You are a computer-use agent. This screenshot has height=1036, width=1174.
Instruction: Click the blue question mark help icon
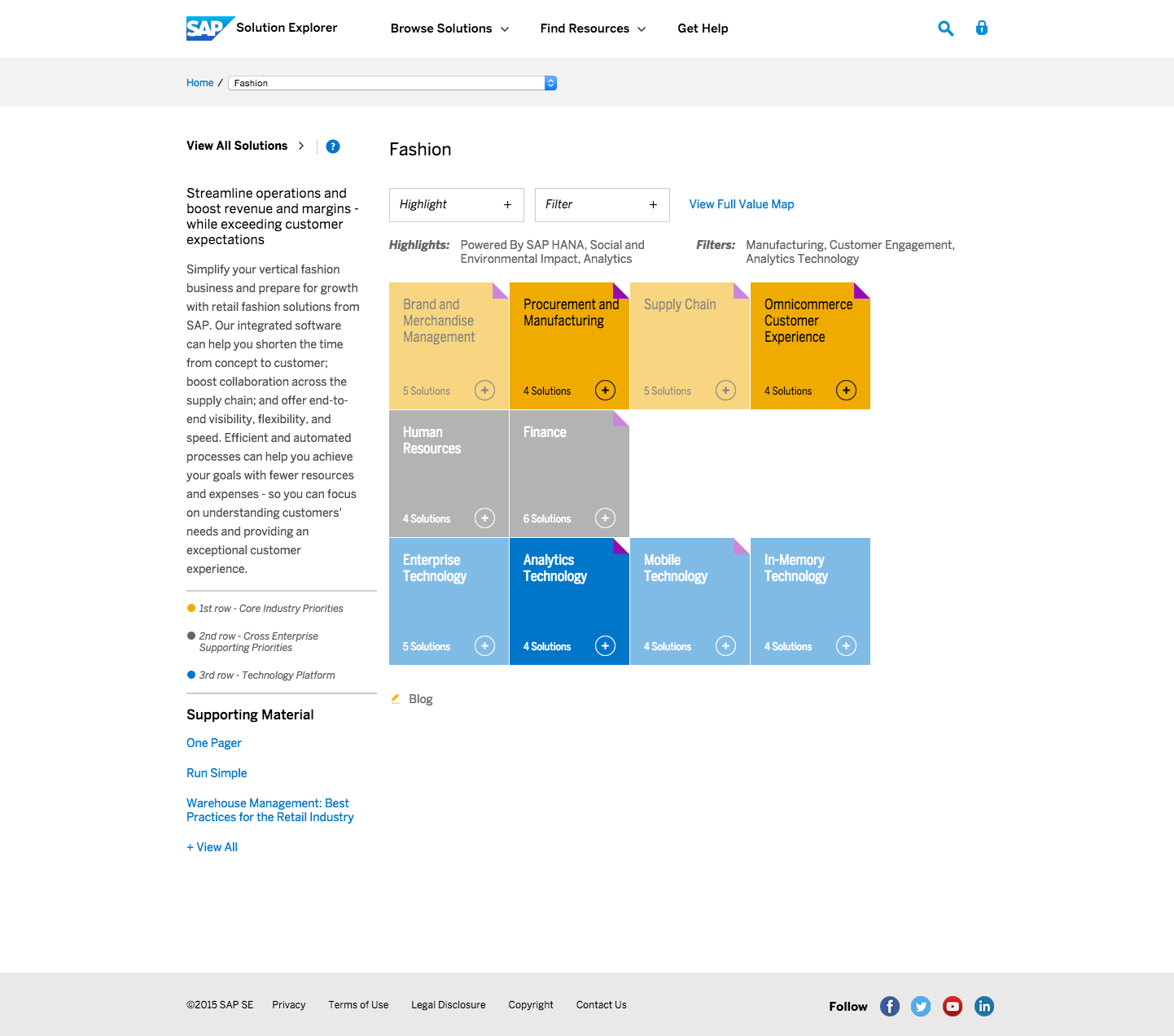pyautogui.click(x=333, y=146)
